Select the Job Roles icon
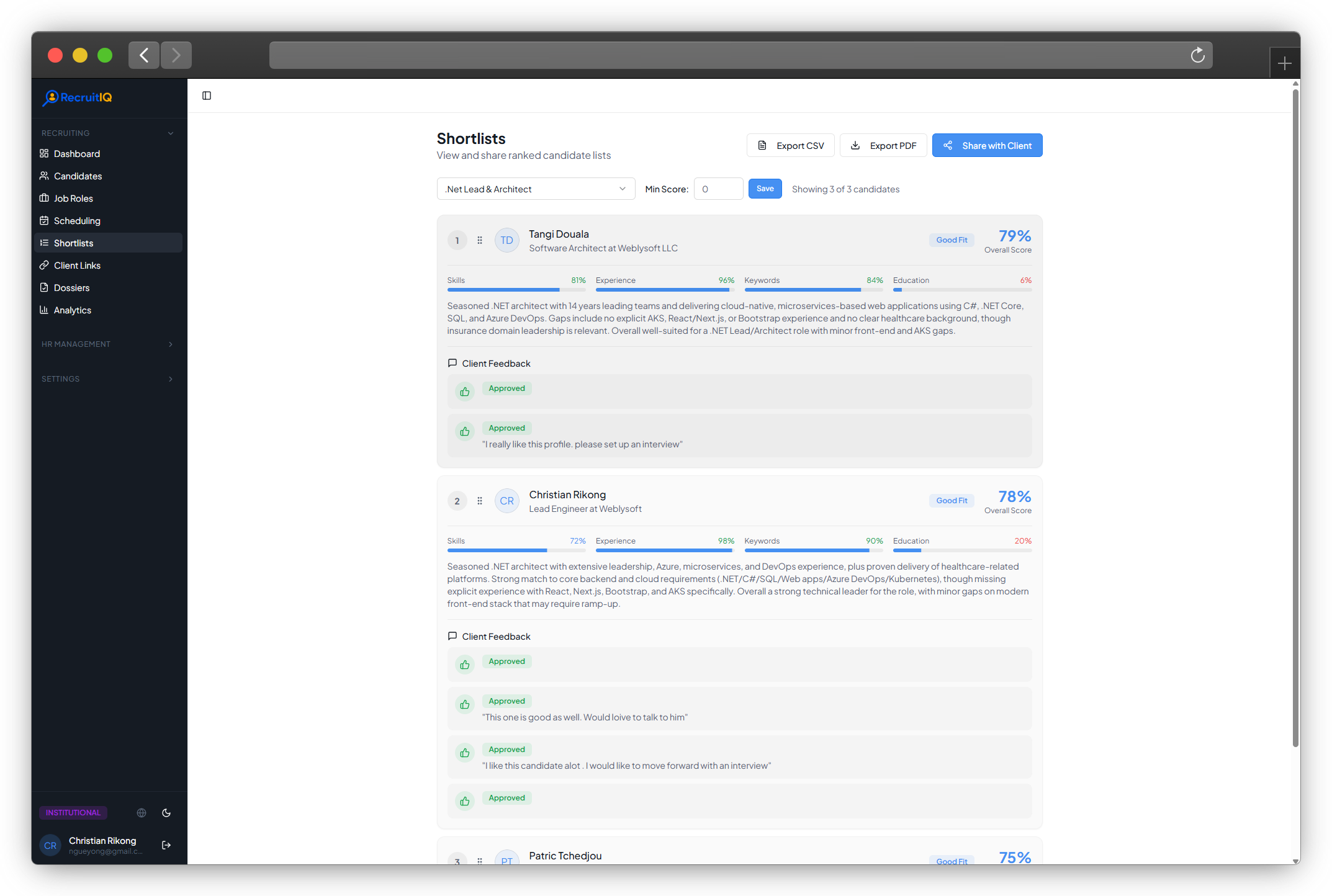 [43, 198]
